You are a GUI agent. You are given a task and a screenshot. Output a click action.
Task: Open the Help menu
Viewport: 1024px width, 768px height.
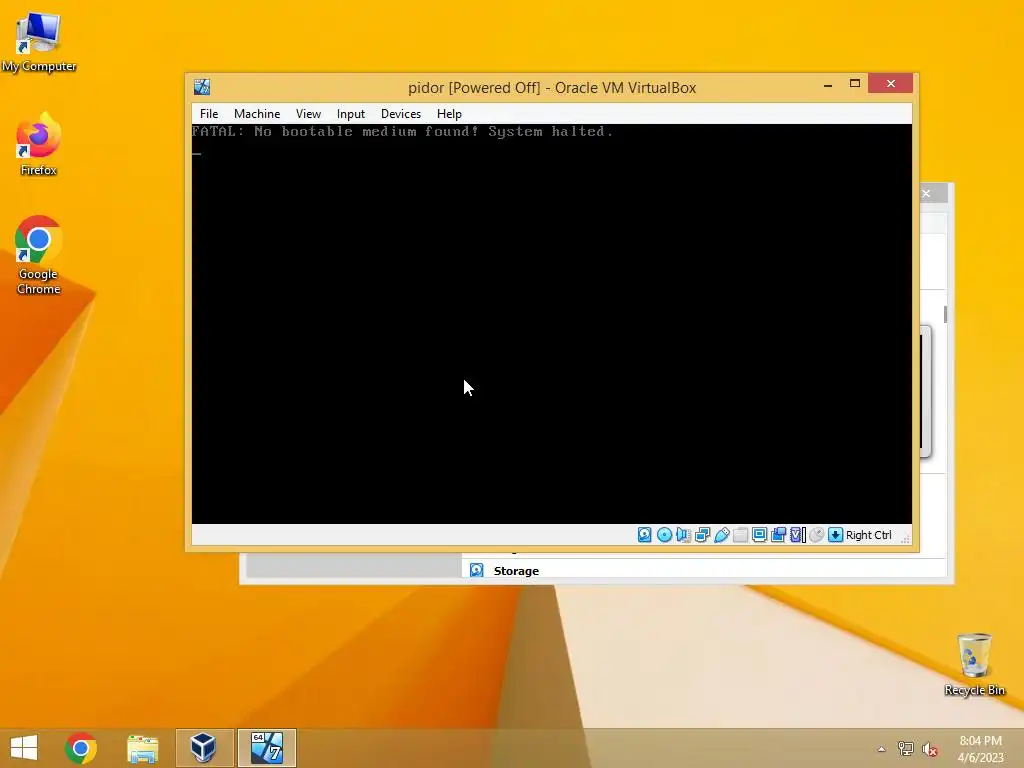[449, 114]
